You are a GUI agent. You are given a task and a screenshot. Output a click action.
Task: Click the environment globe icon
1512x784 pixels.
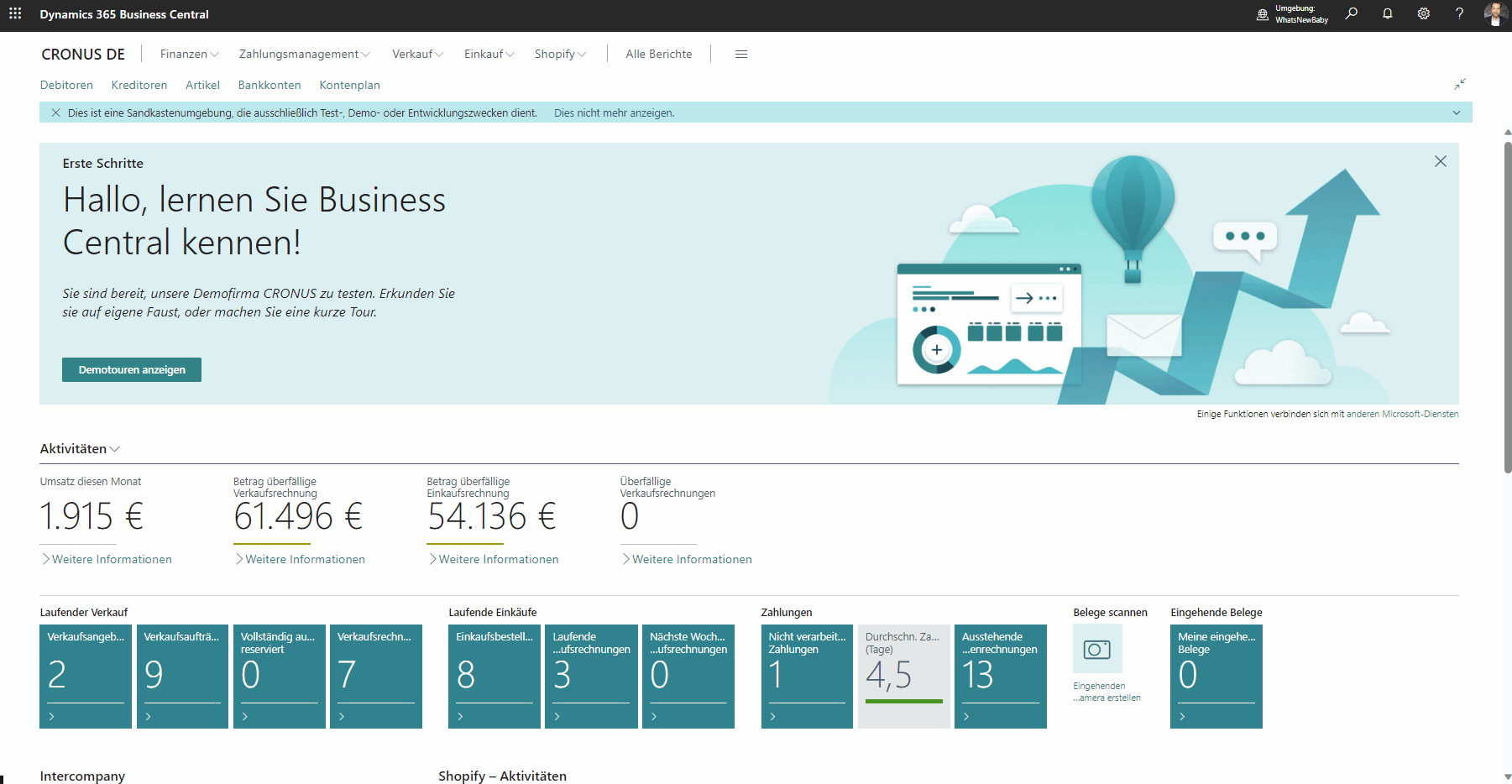pyautogui.click(x=1263, y=14)
